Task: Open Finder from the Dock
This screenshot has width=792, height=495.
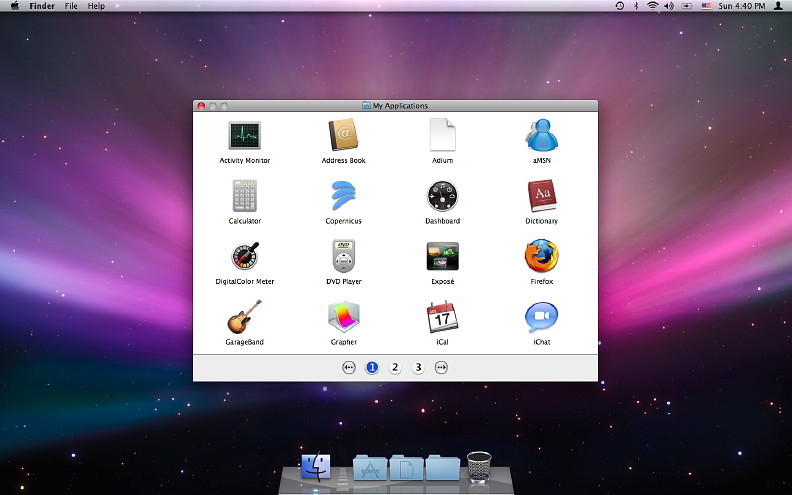Action: [x=316, y=466]
